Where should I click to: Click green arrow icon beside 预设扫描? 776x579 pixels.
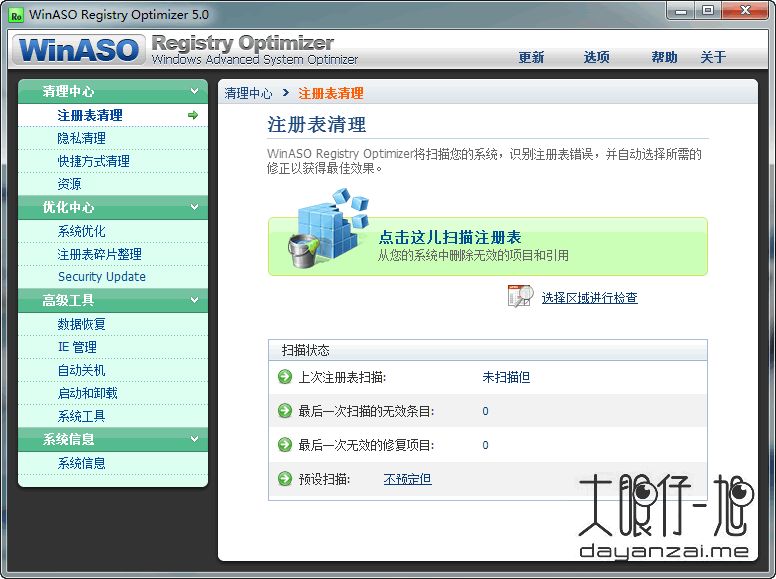point(285,479)
